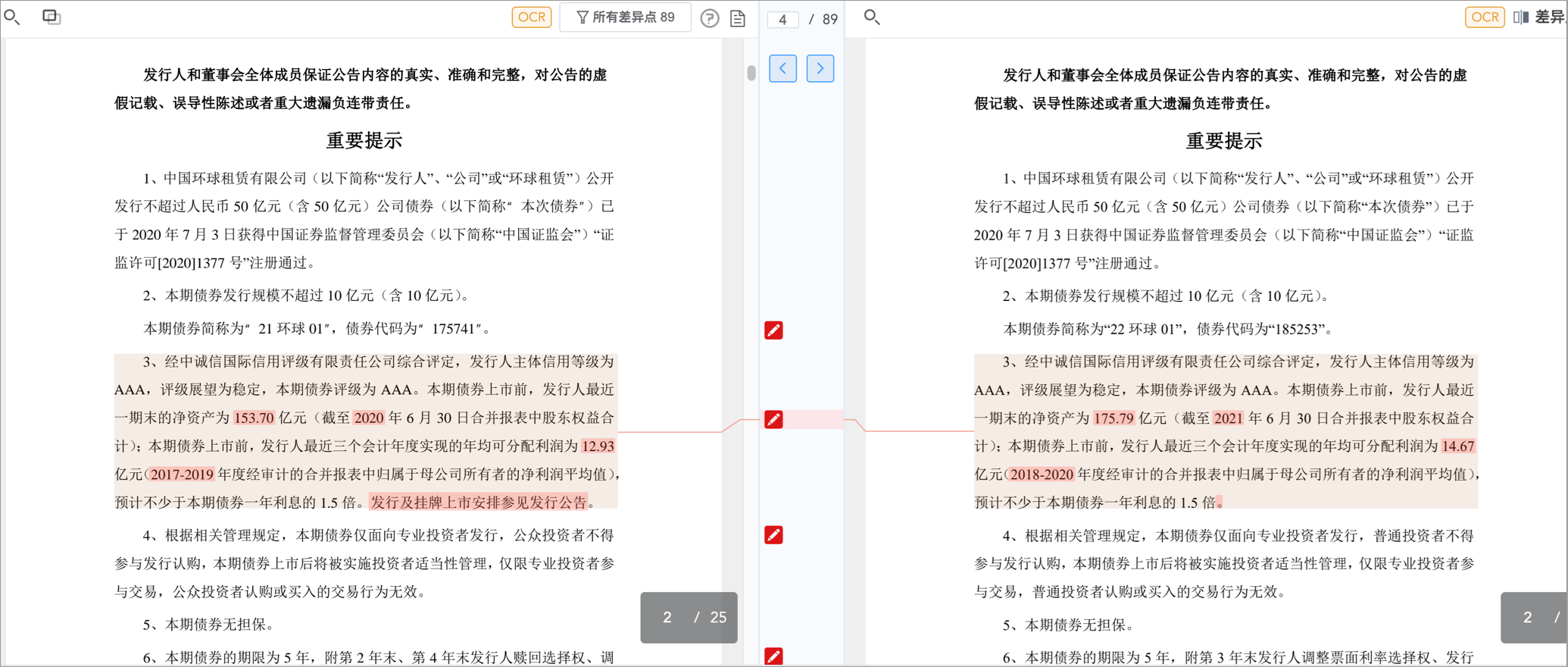The width and height of the screenshot is (1568, 667).
Task: Click the right document page indicator
Action: click(1535, 617)
